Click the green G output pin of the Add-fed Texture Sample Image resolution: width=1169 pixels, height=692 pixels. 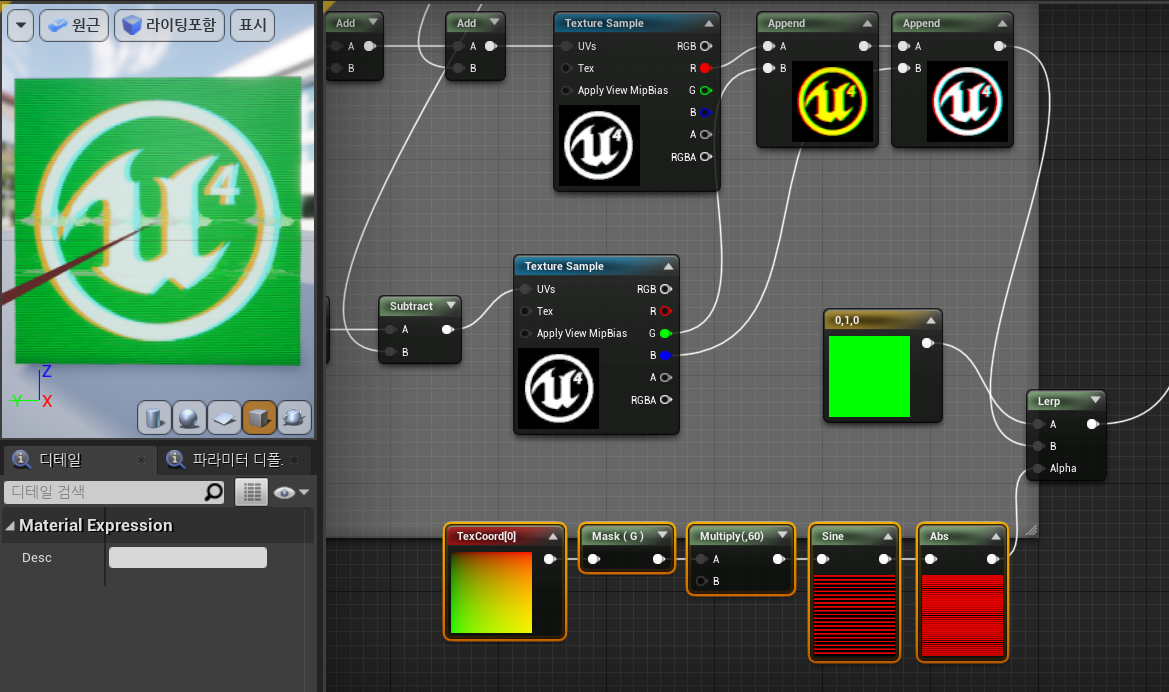pos(705,90)
